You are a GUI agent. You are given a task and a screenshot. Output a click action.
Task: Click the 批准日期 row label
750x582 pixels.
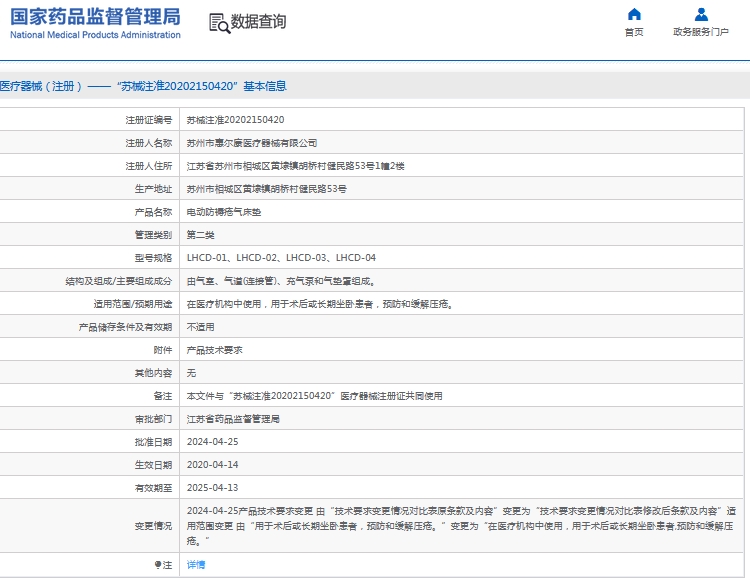(153, 442)
